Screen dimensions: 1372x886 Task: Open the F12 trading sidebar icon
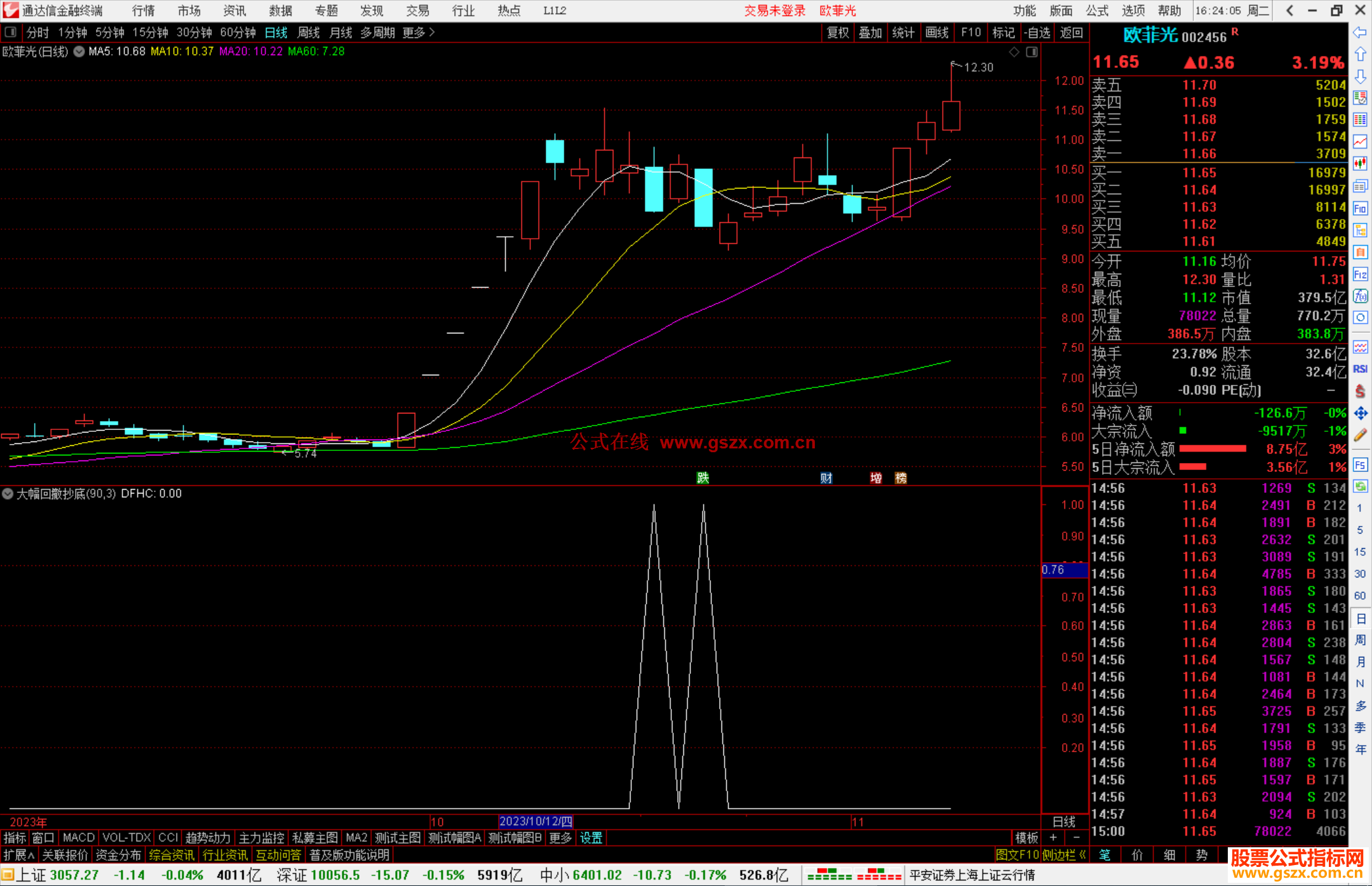(1360, 274)
